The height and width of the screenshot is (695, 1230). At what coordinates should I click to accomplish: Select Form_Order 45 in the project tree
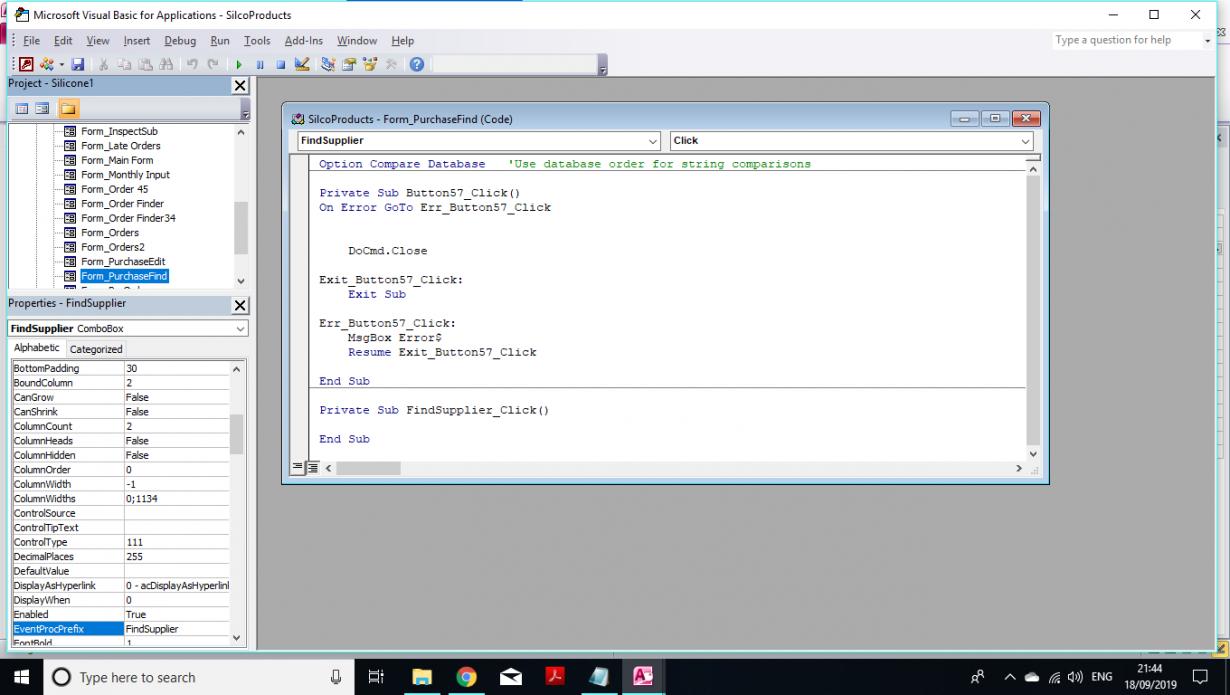(x=114, y=189)
